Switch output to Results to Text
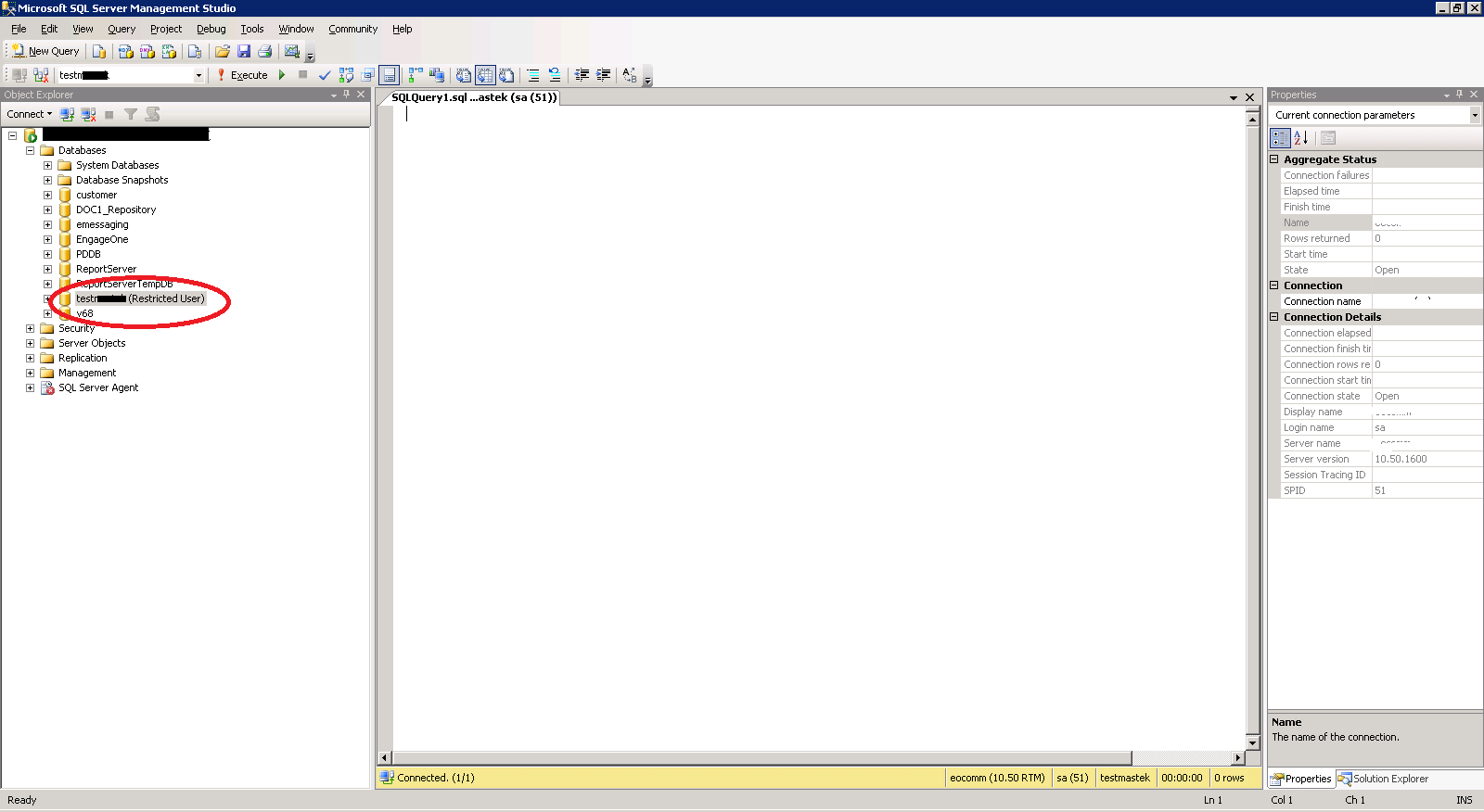Viewport: 1484px width, 812px height. pos(464,75)
